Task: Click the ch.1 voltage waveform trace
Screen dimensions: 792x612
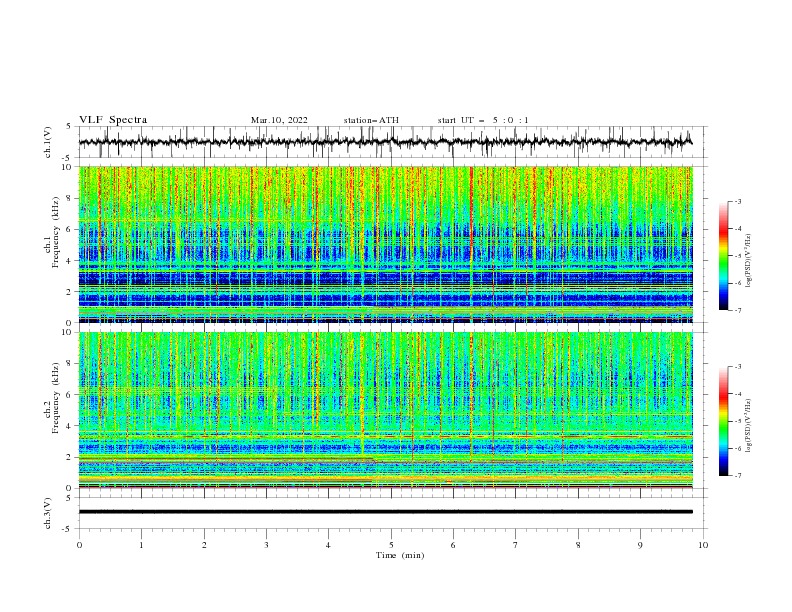Action: point(385,142)
